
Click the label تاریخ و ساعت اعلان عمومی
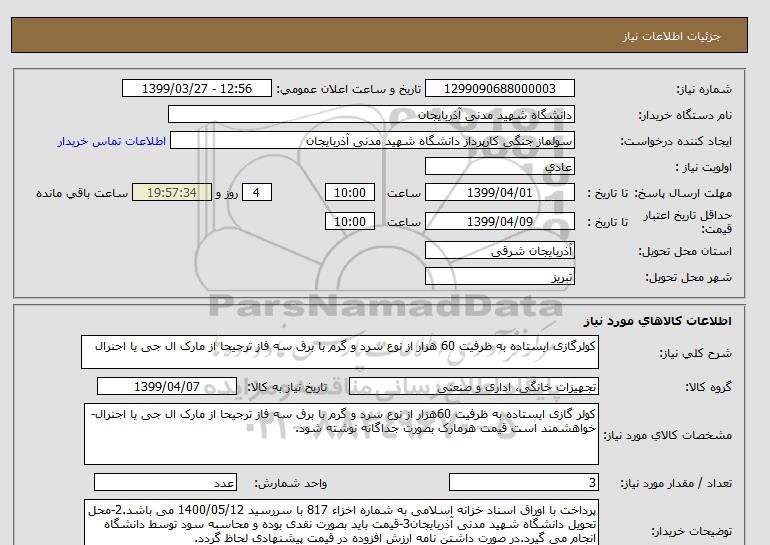(x=349, y=89)
